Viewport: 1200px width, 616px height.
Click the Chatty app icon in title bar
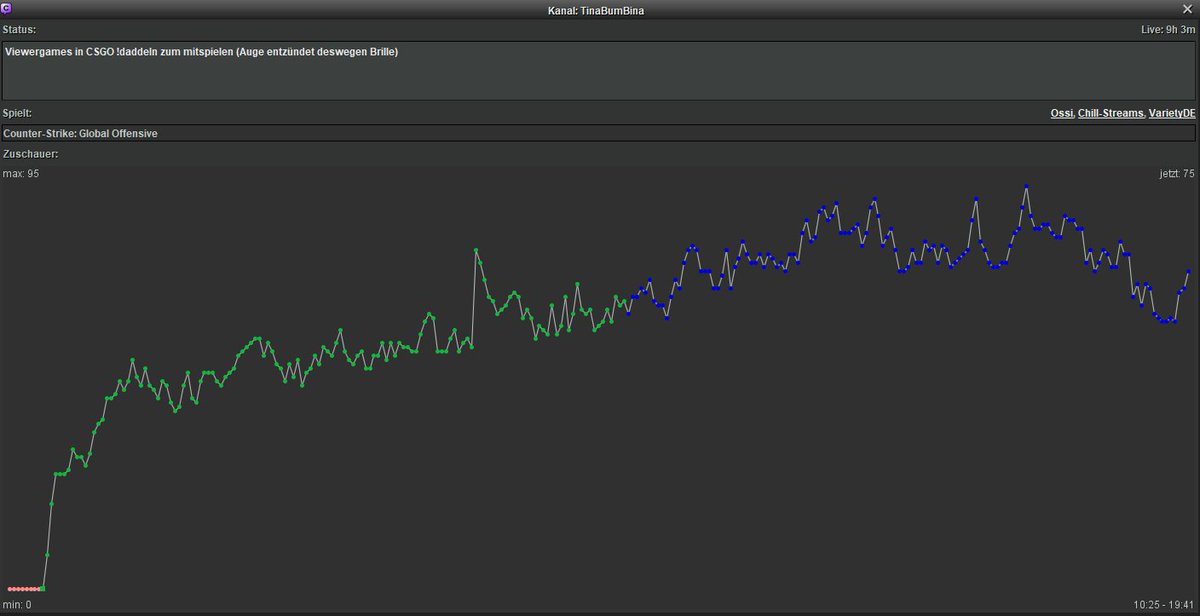[x=7, y=8]
